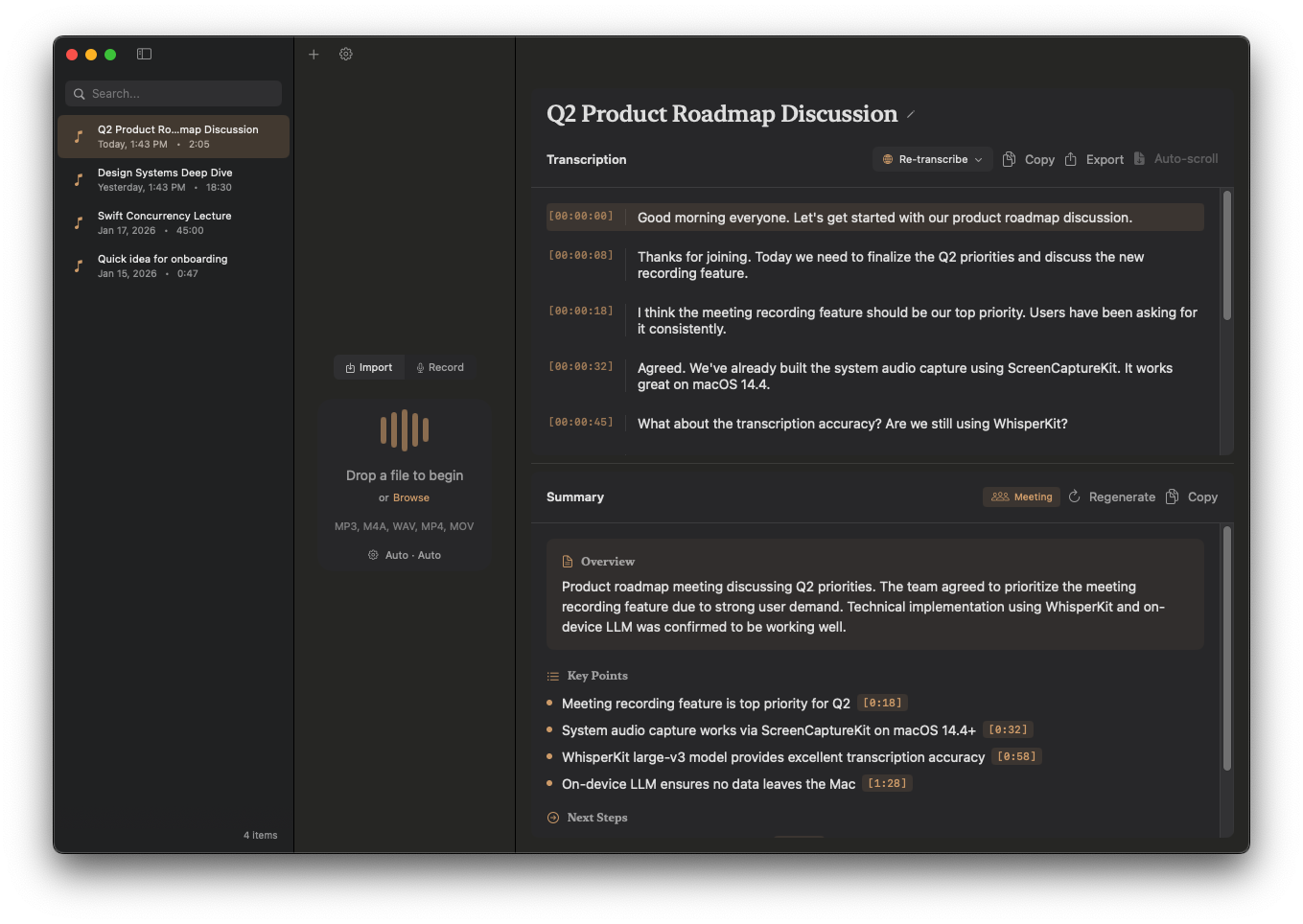Select the Swift Concurrency Lecture recording
Image resolution: width=1303 pixels, height=924 pixels.
point(173,222)
